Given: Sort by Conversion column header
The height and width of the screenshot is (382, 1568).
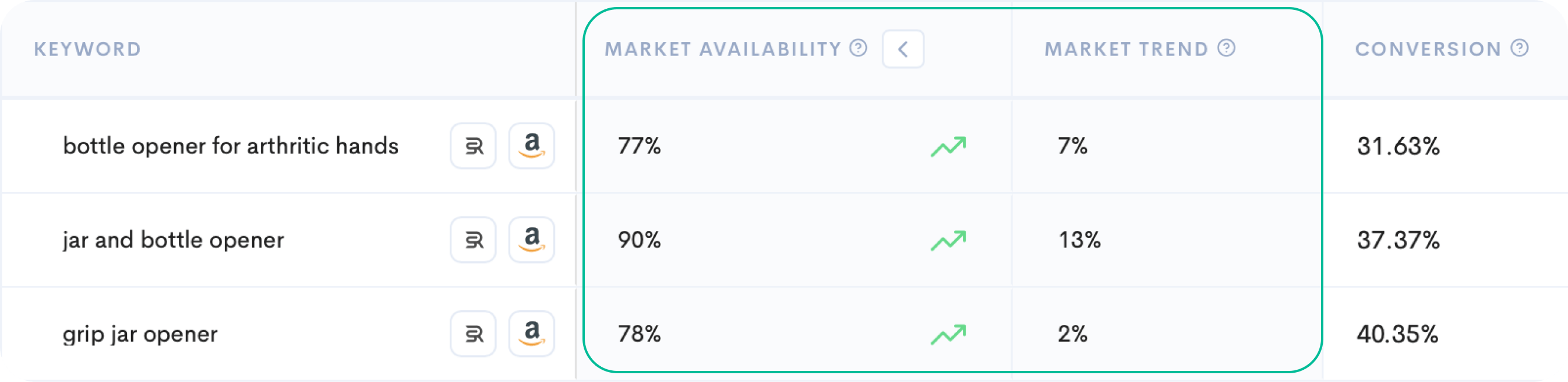Looking at the screenshot, I should 1428,49.
